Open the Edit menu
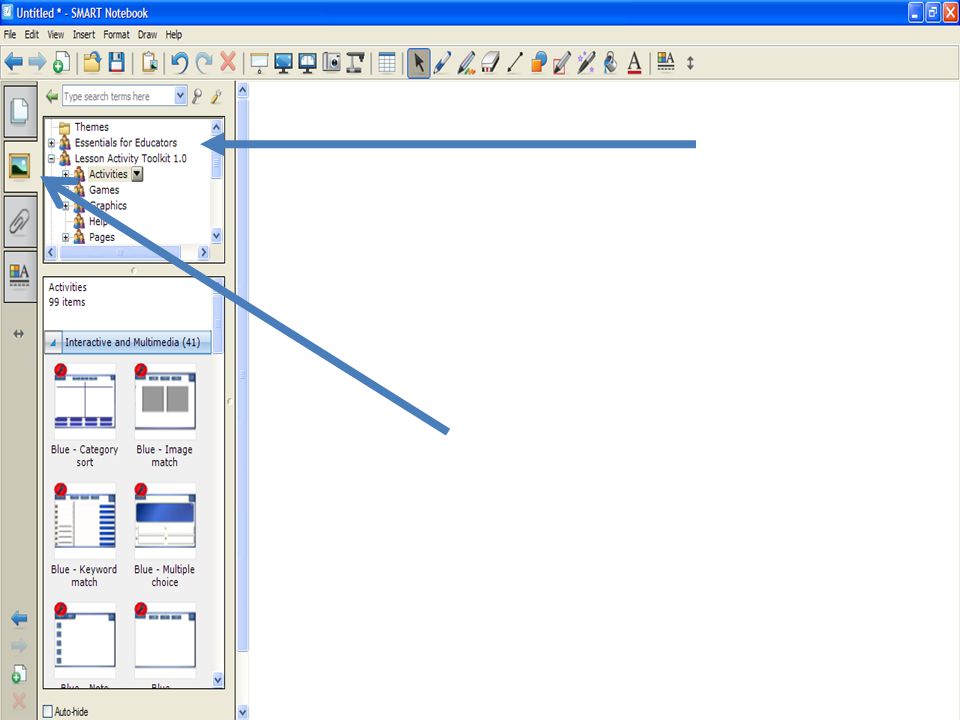 tap(32, 34)
